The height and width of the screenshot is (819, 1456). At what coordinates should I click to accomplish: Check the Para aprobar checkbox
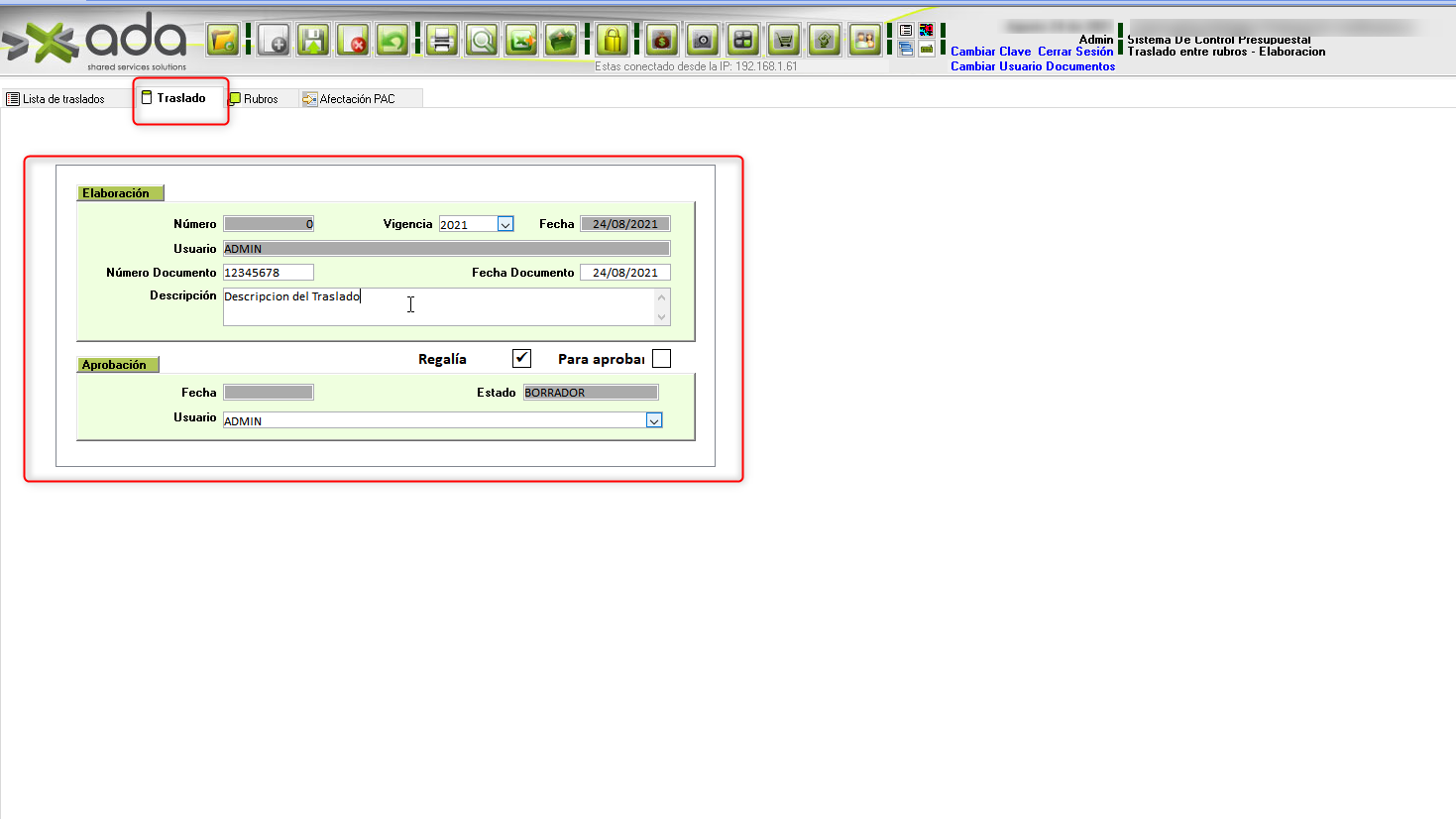click(x=661, y=359)
